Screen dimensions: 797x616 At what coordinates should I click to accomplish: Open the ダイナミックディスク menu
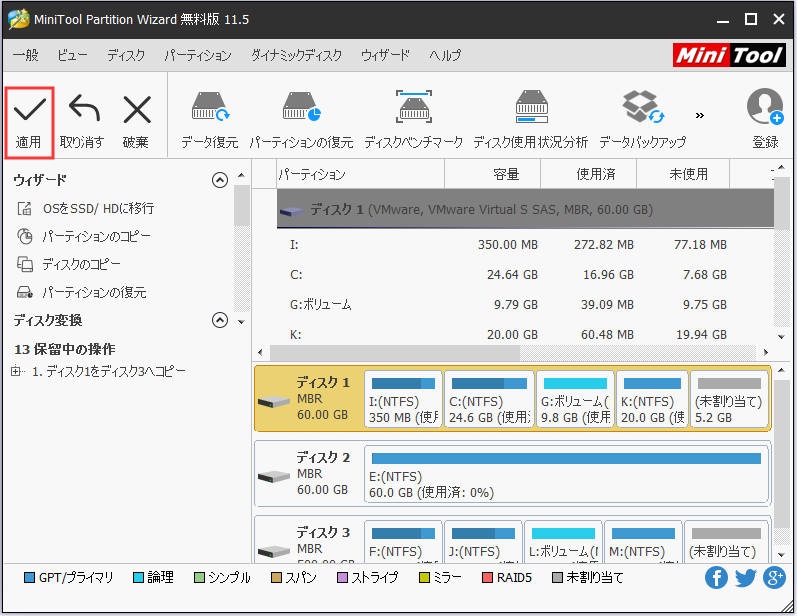click(x=296, y=55)
